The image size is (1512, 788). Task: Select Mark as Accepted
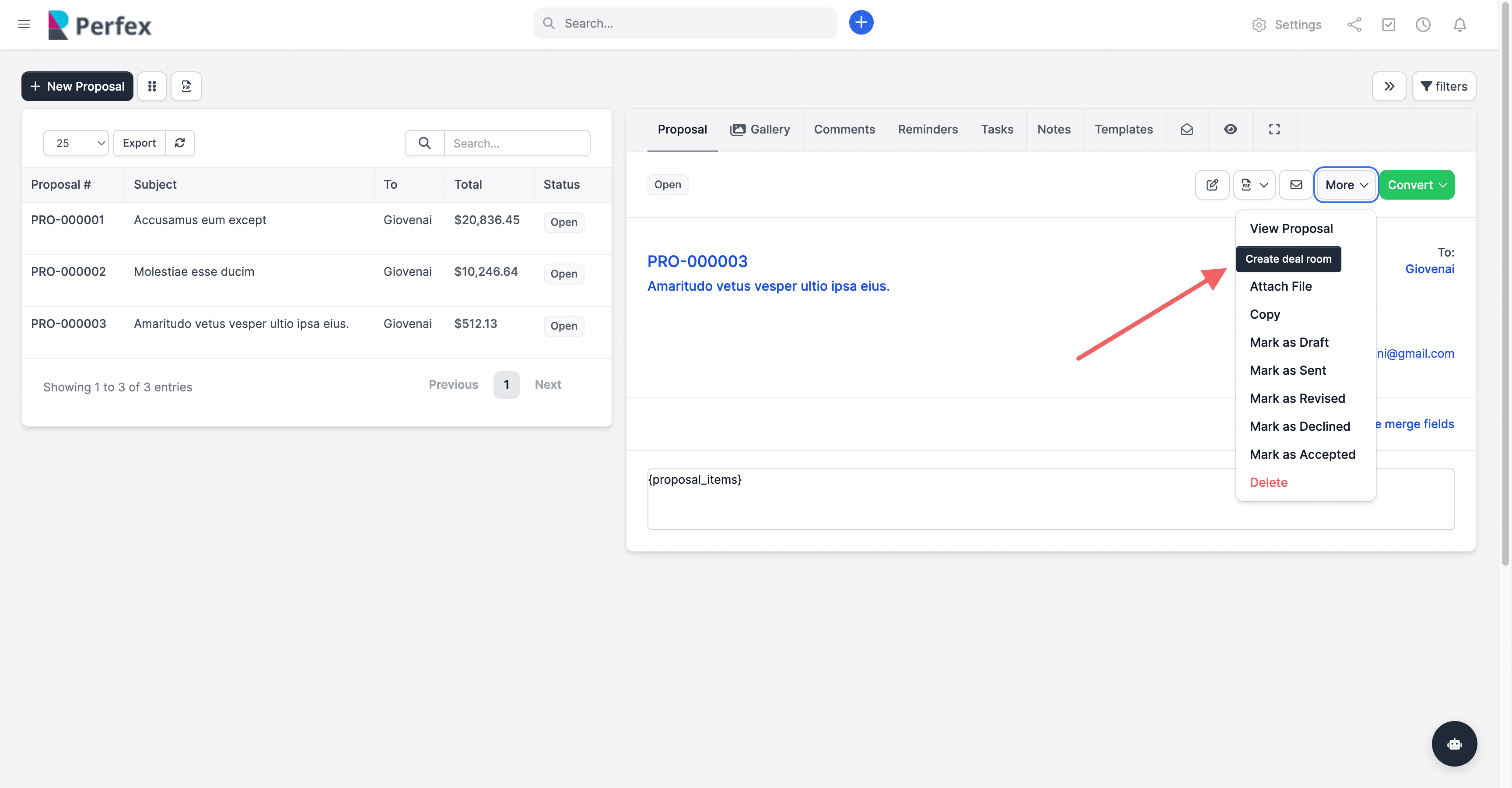[1302, 454]
